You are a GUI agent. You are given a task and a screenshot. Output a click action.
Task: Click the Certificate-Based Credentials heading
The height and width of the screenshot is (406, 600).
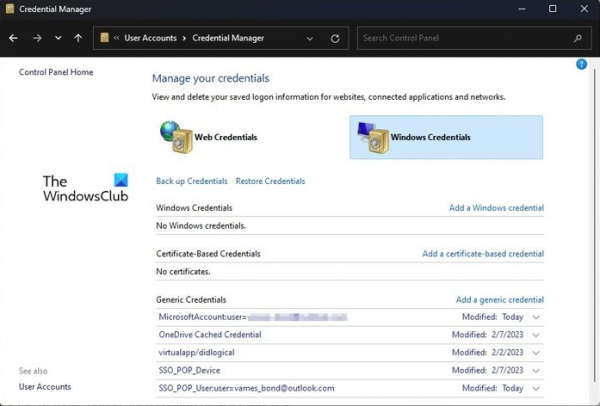coord(208,254)
